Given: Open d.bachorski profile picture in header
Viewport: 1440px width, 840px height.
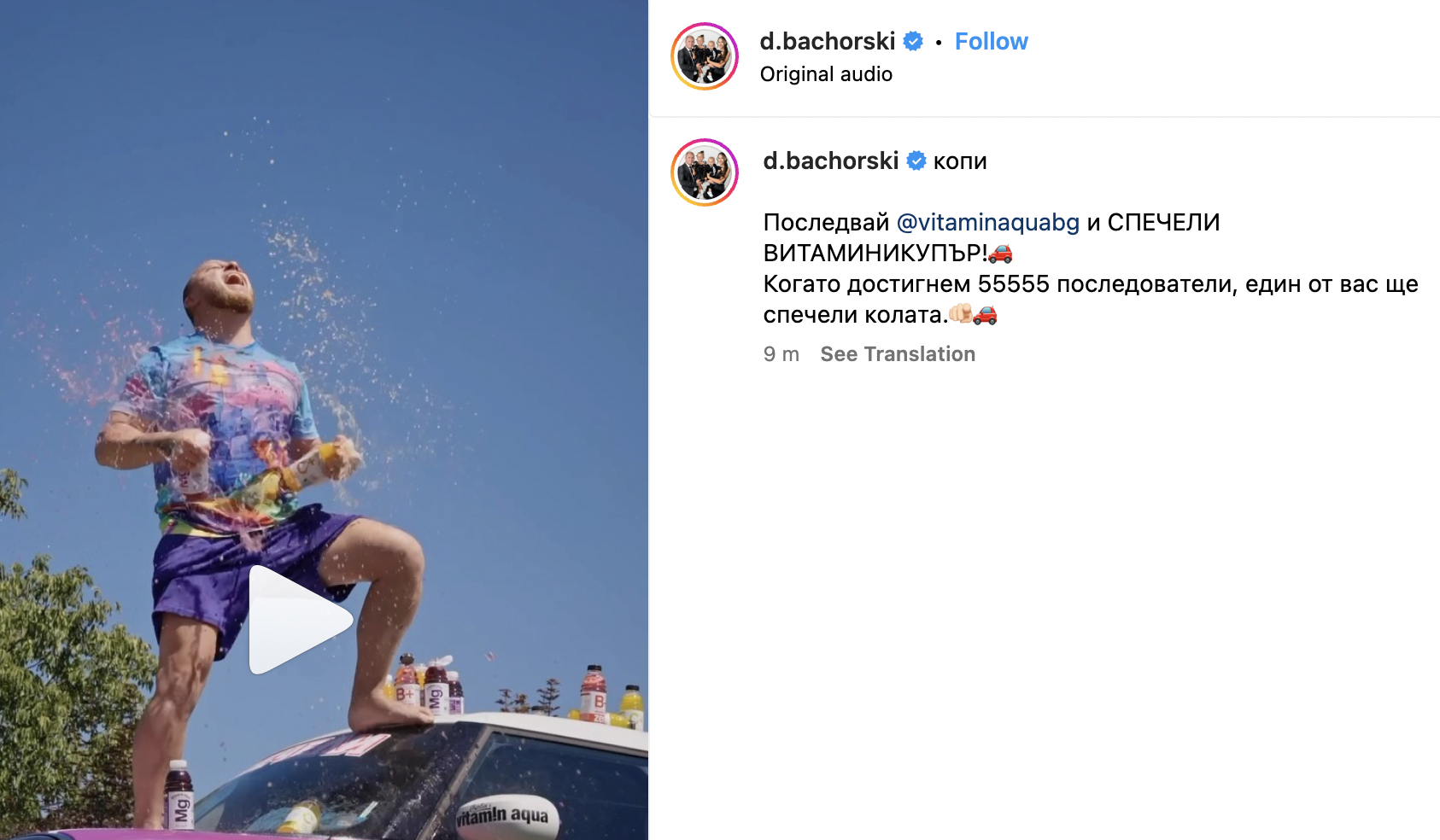Looking at the screenshot, I should (705, 56).
